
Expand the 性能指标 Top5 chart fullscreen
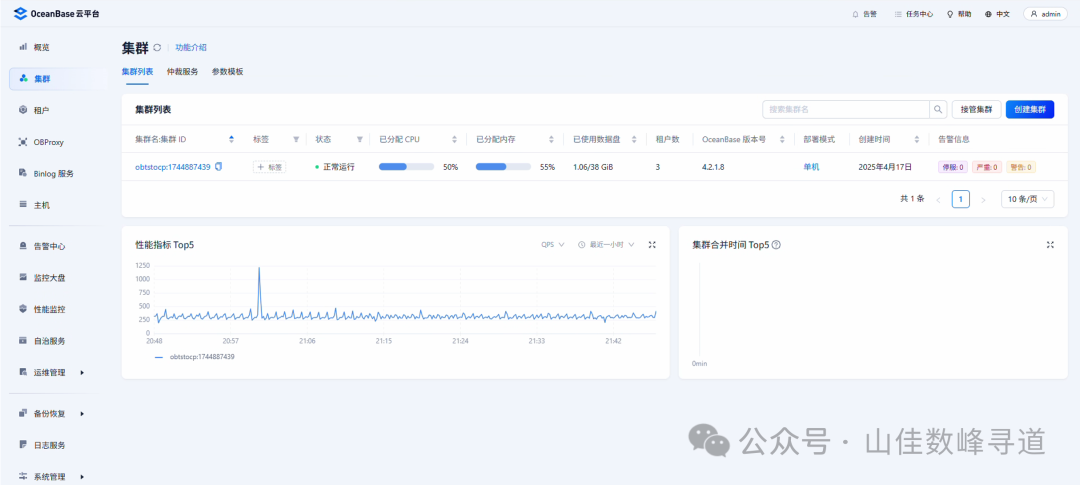[x=652, y=245]
